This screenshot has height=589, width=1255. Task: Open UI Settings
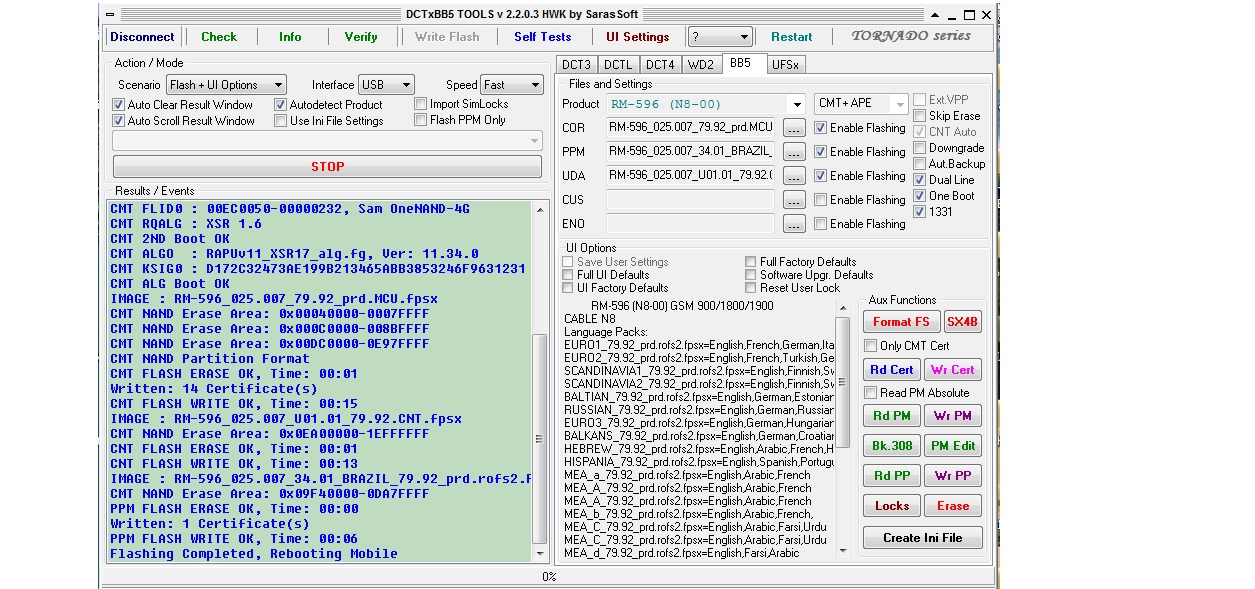tap(638, 37)
